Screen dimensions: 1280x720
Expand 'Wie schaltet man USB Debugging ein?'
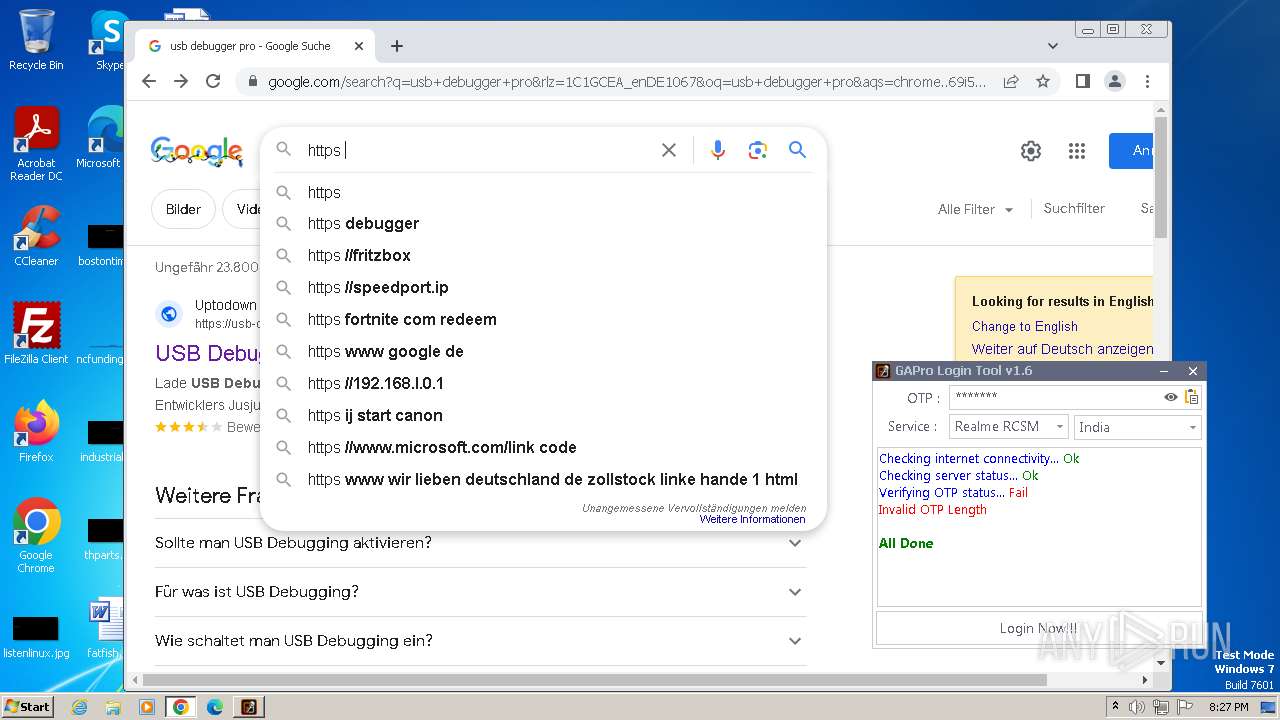[x=480, y=641]
